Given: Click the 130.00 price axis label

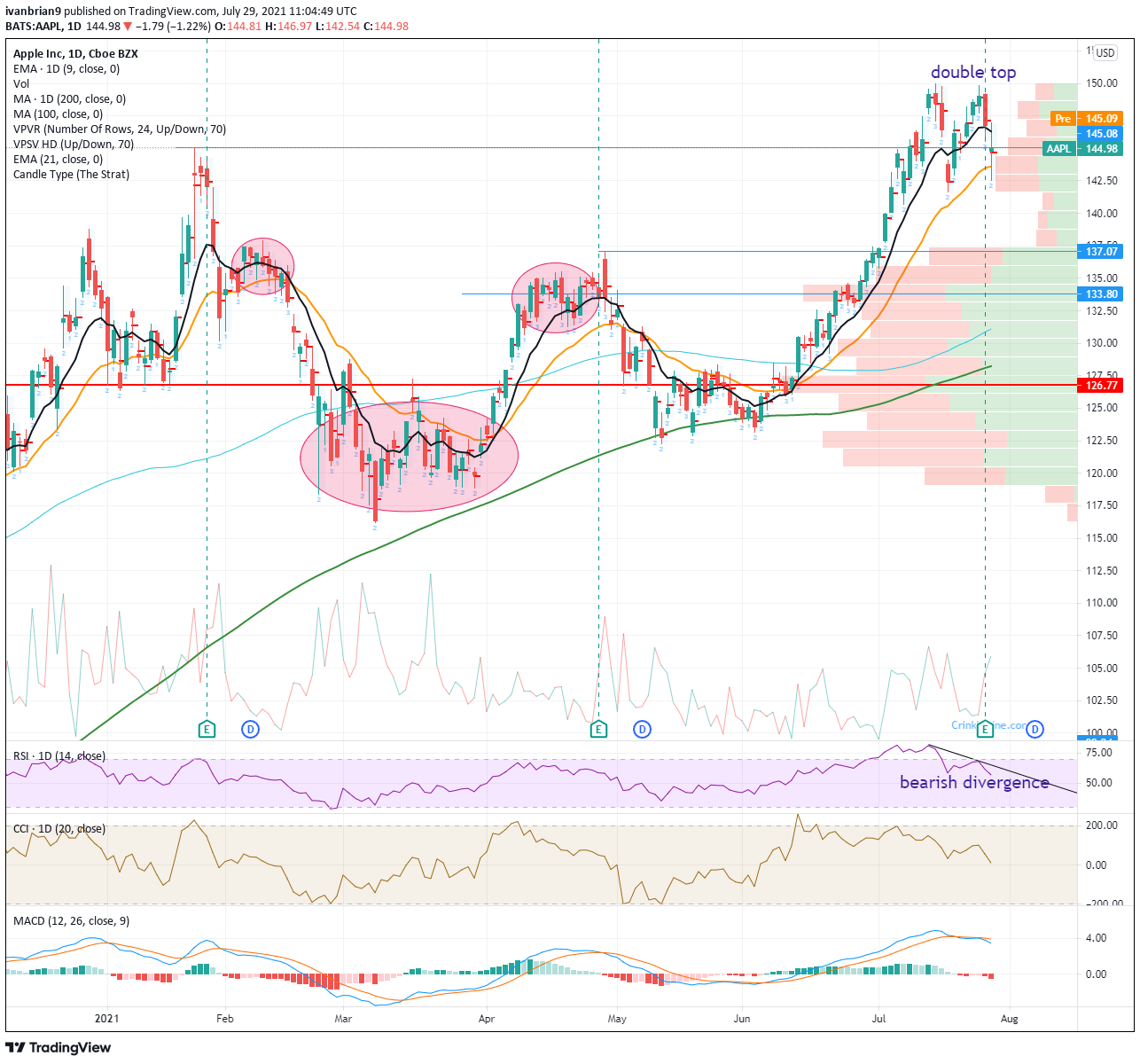Looking at the screenshot, I should click(1102, 343).
